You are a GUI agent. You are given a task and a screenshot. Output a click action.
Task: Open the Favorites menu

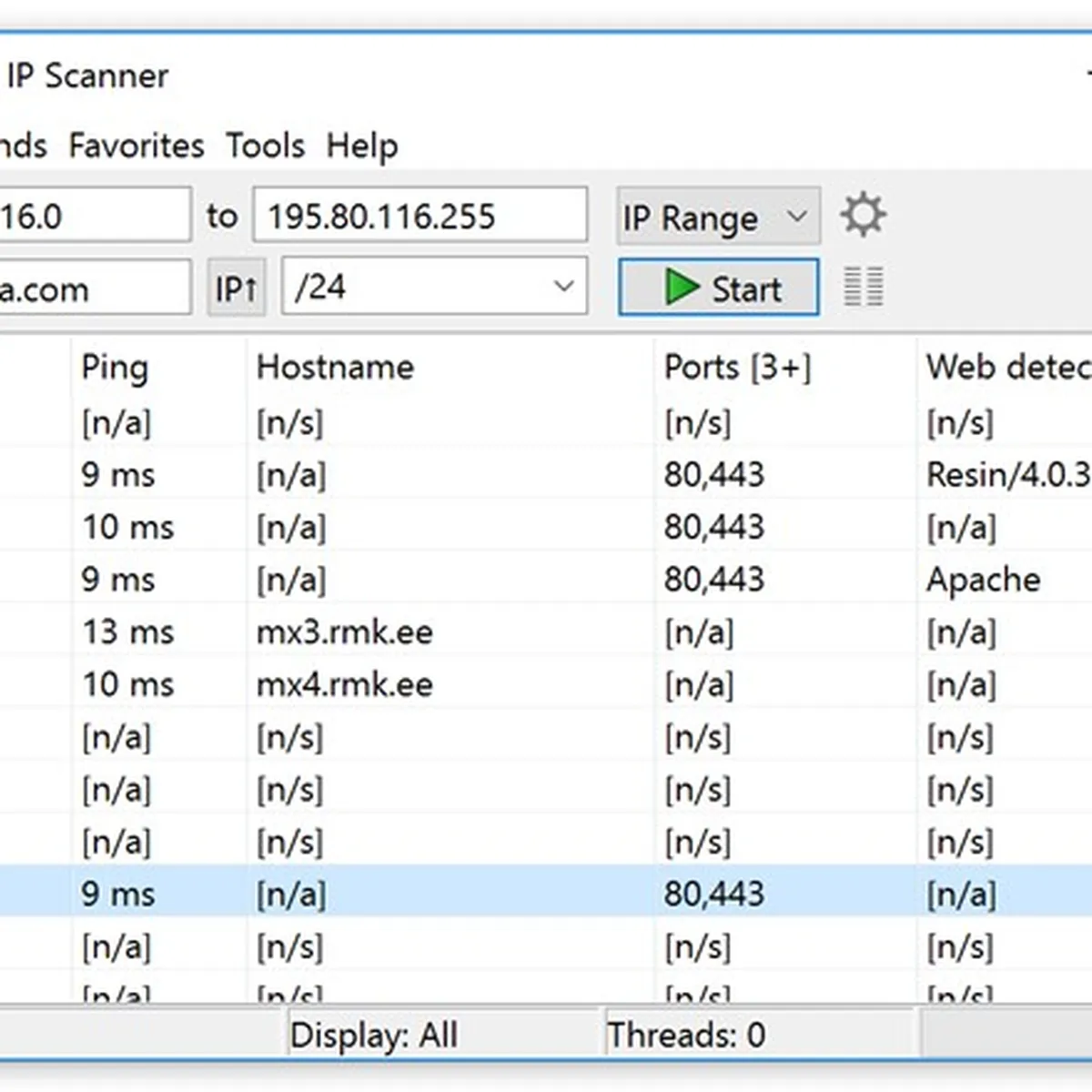(135, 146)
